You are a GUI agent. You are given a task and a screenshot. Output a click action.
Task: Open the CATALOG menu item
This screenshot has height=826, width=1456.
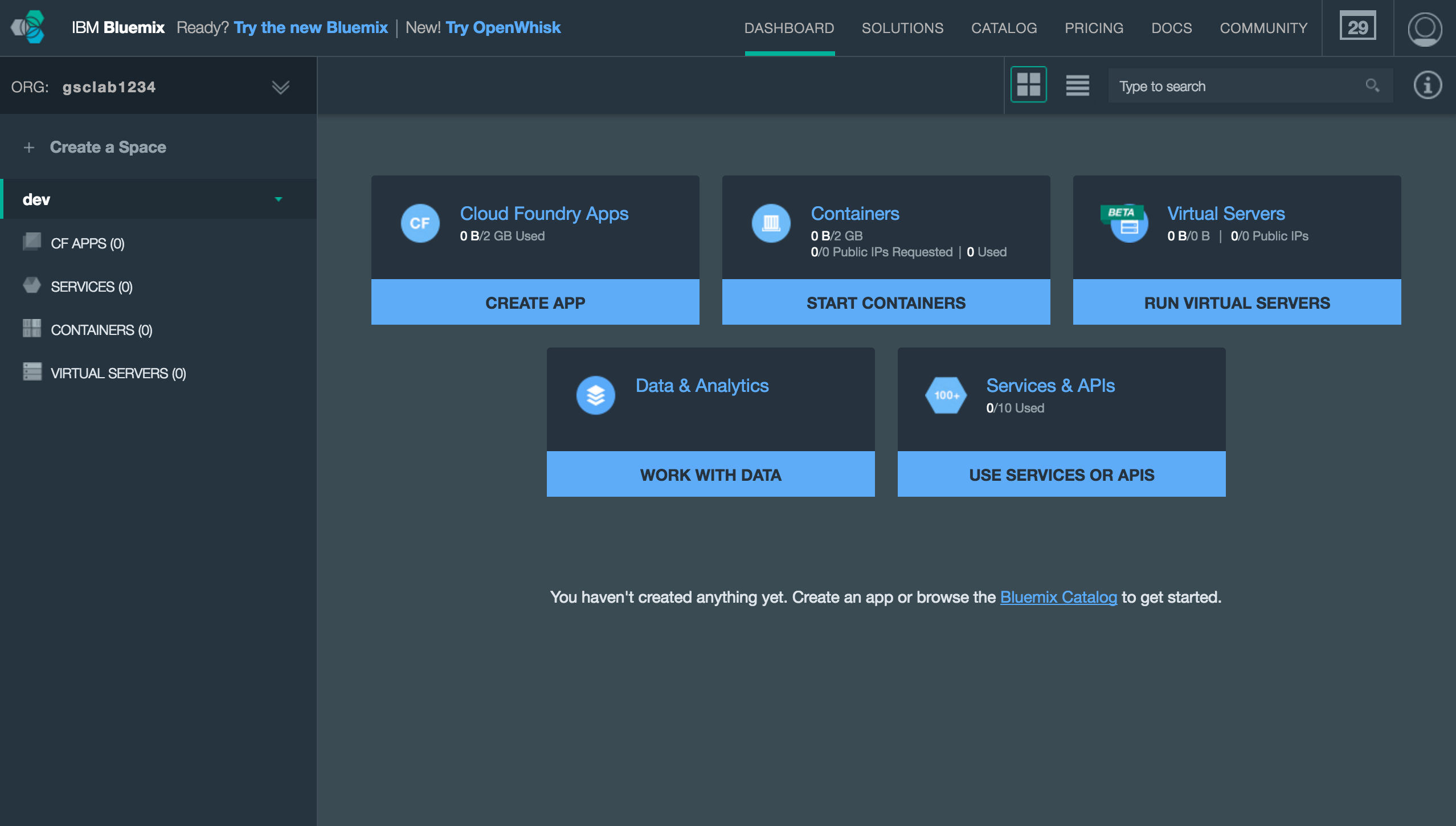coord(1004,28)
